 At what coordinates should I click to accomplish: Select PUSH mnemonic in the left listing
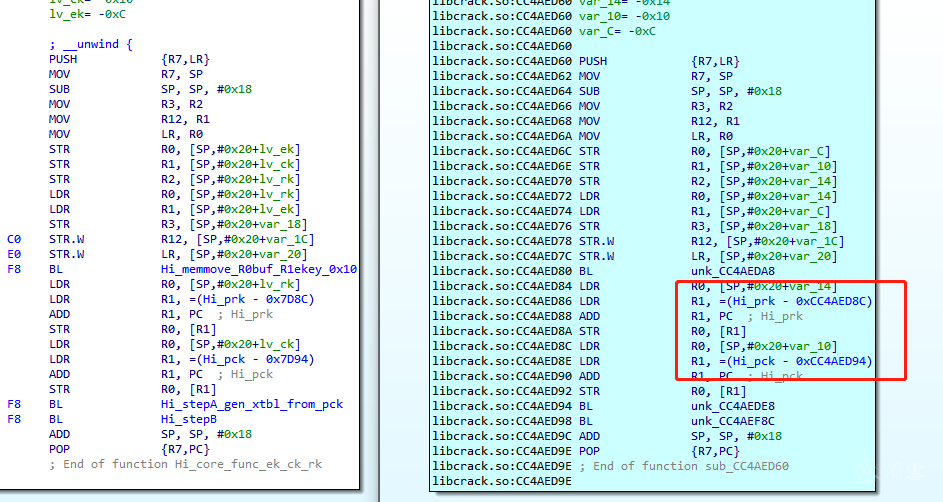[x=63, y=60]
